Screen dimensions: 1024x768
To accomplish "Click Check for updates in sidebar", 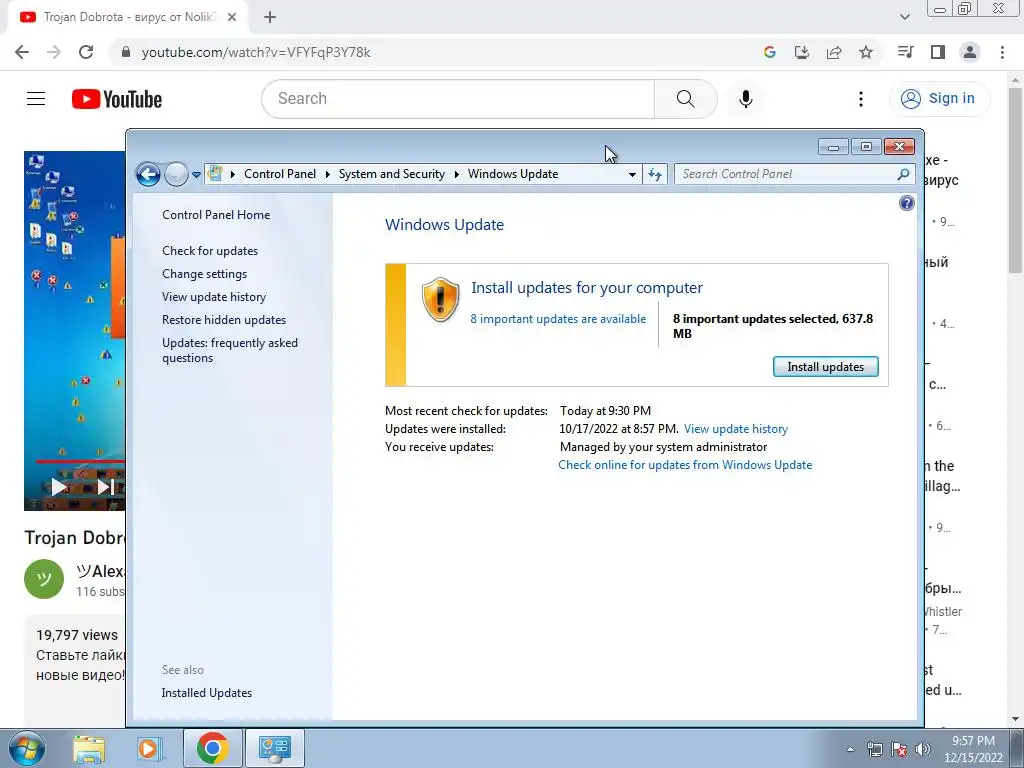I will tap(210, 251).
